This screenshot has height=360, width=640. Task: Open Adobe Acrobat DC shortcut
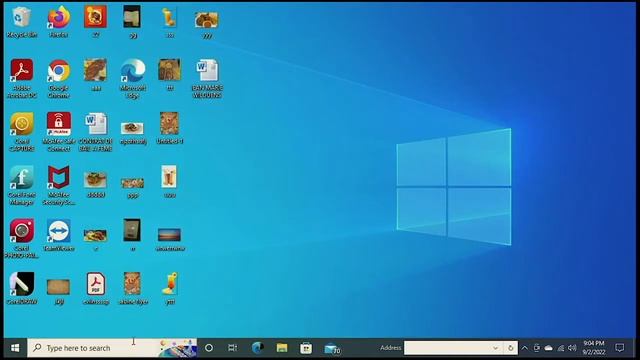[x=22, y=78]
